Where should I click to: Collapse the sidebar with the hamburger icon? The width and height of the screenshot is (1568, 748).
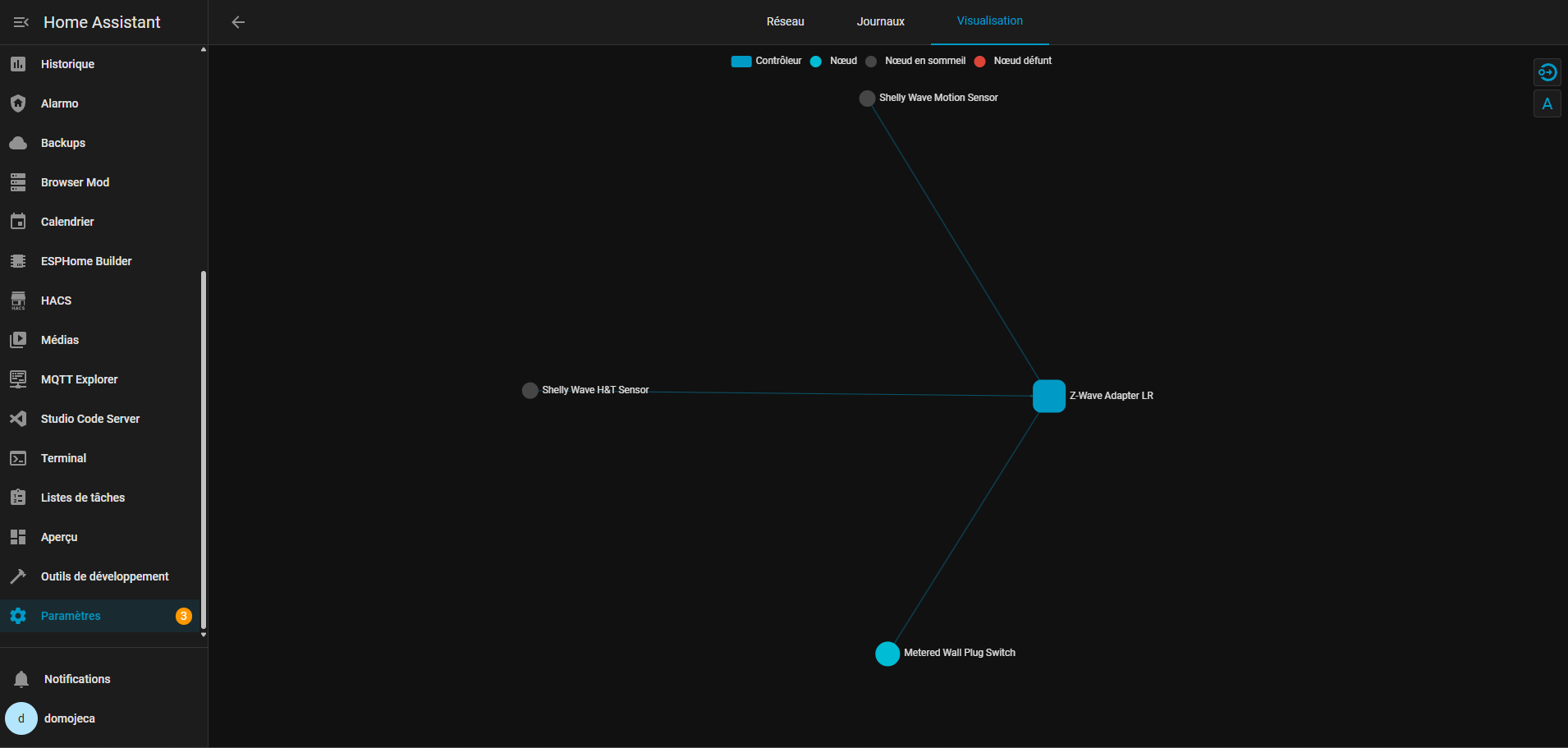click(21, 22)
